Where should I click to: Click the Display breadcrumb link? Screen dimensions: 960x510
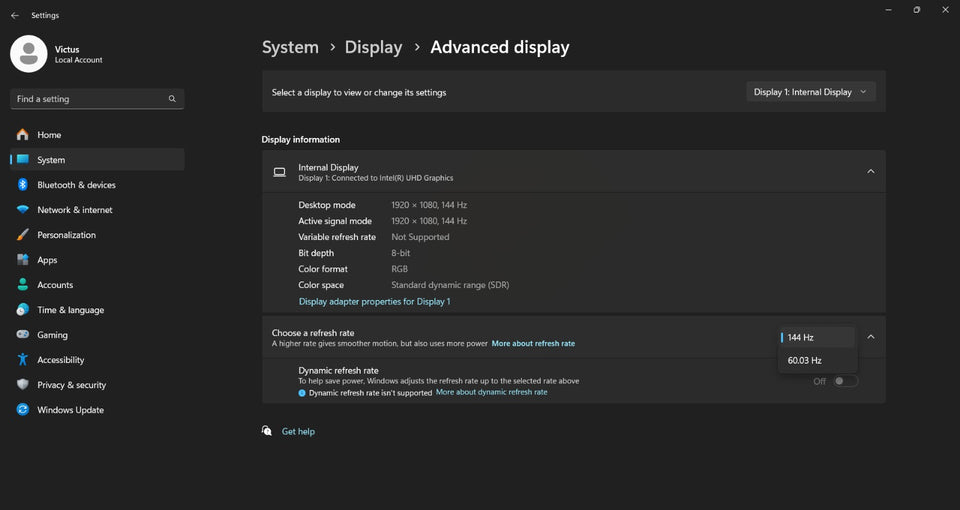pyautogui.click(x=373, y=47)
